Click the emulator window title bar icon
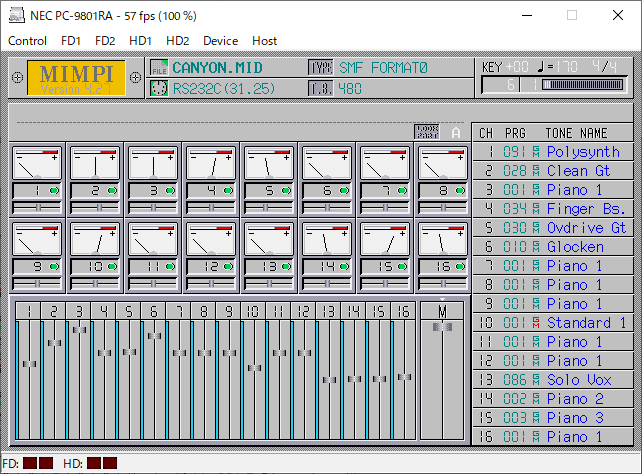Image resolution: width=642 pixels, height=474 pixels. coord(17,16)
